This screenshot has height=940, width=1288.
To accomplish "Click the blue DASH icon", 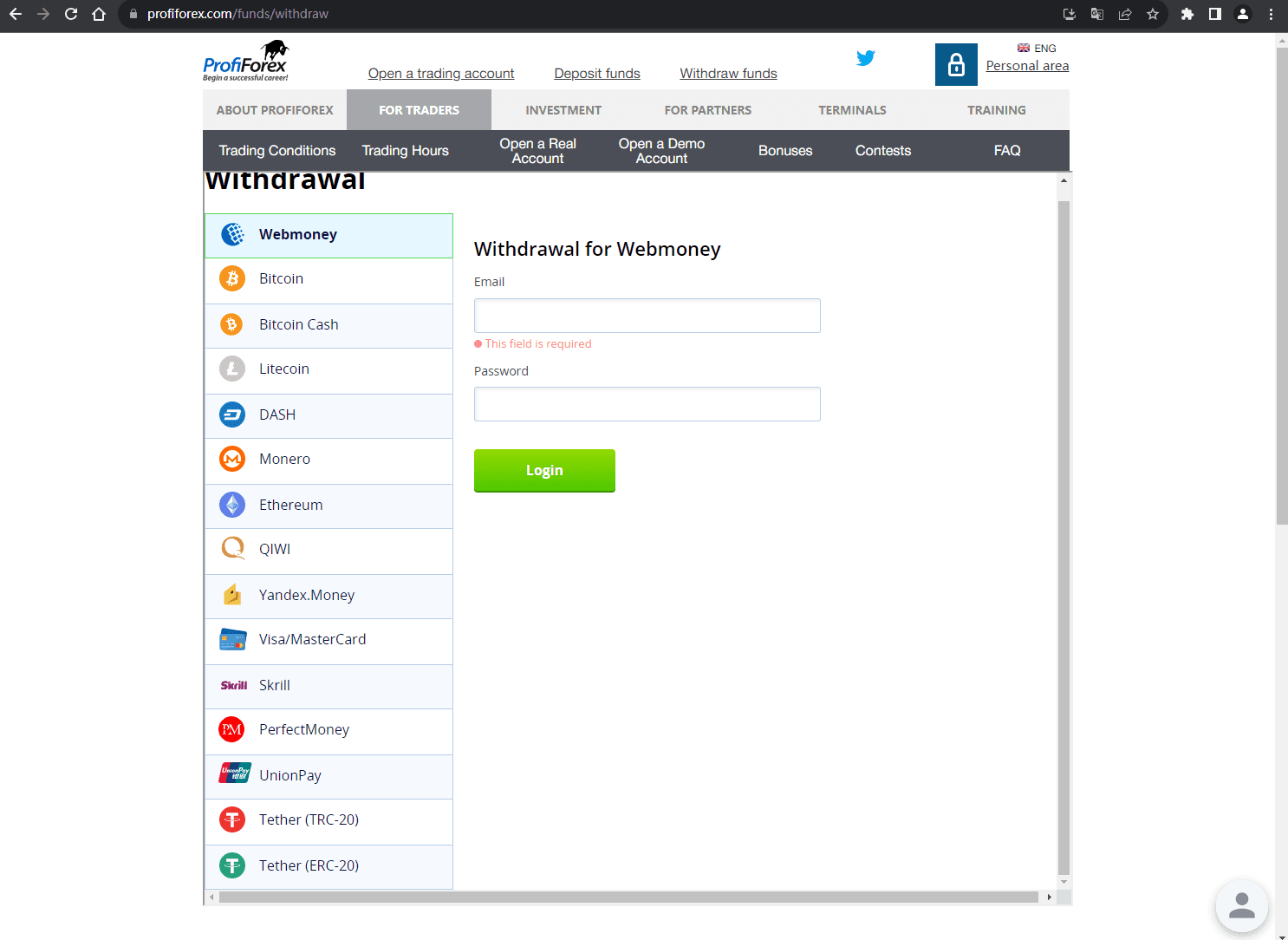I will (232, 415).
